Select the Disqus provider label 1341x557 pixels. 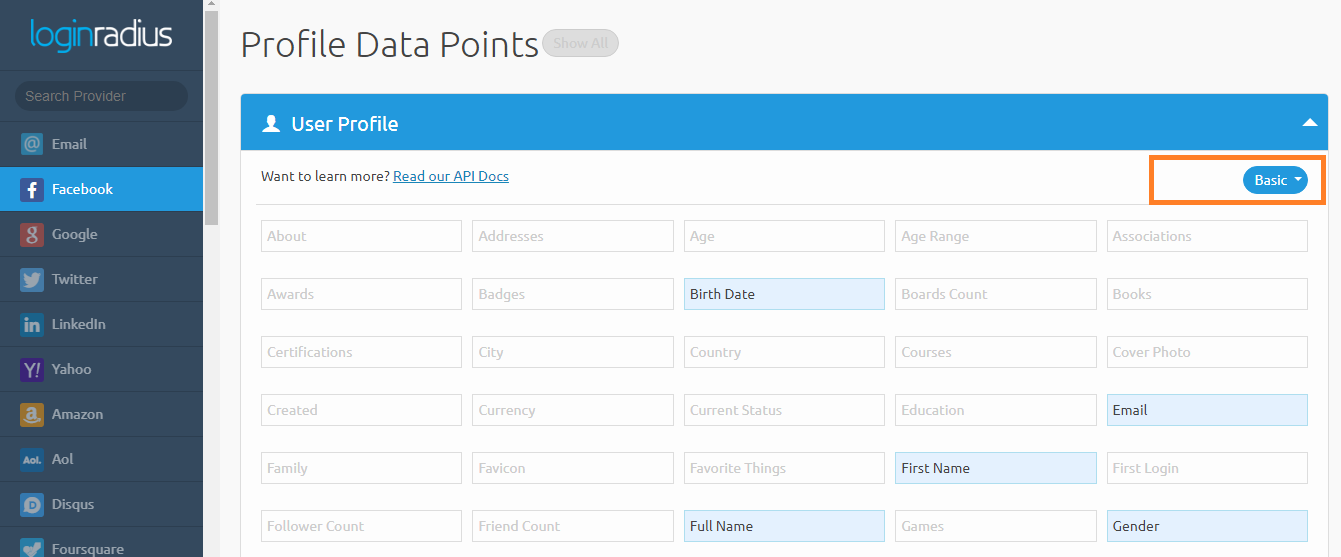tap(73, 504)
